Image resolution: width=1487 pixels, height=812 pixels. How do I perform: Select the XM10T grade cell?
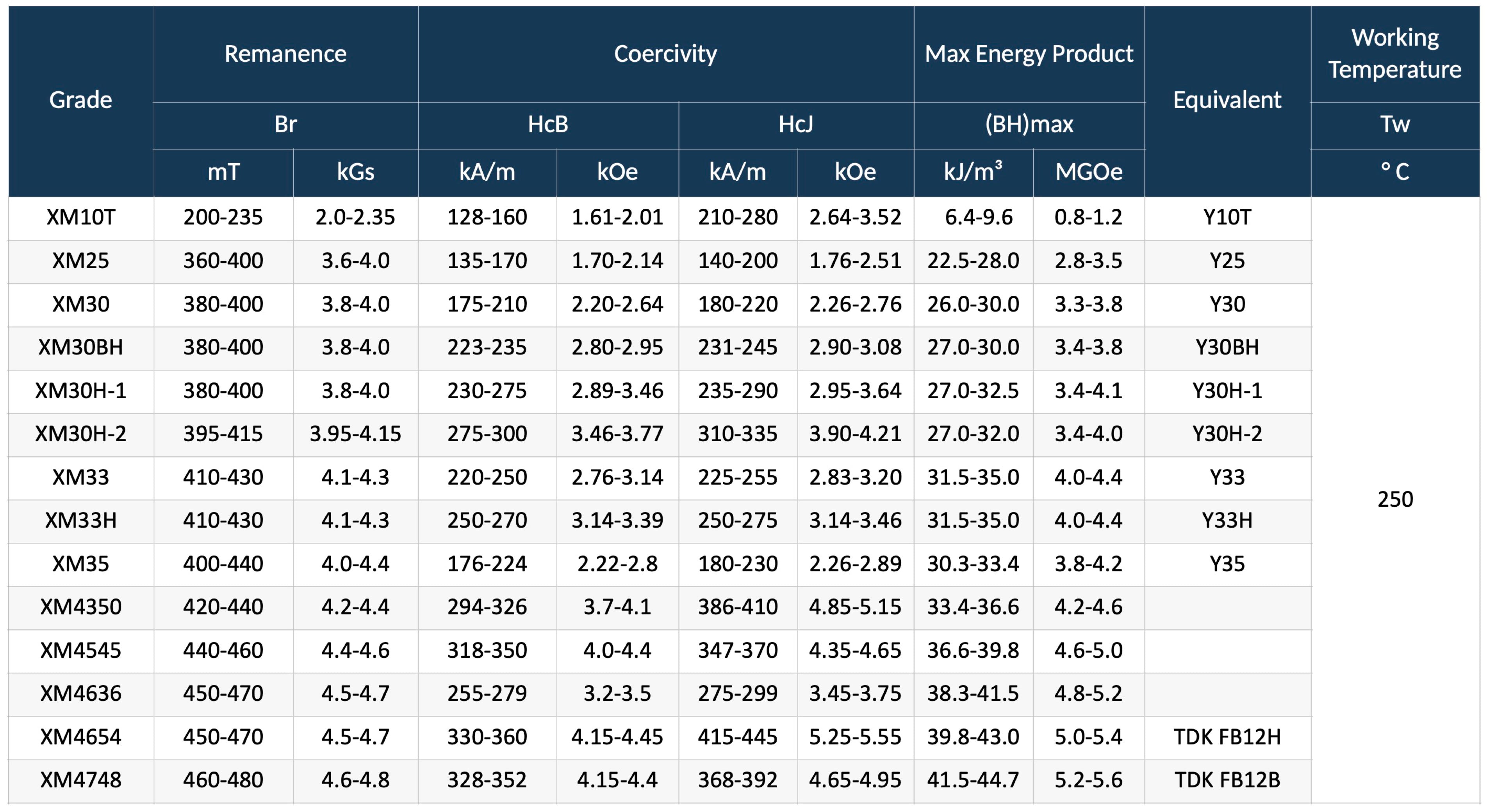coord(80,217)
